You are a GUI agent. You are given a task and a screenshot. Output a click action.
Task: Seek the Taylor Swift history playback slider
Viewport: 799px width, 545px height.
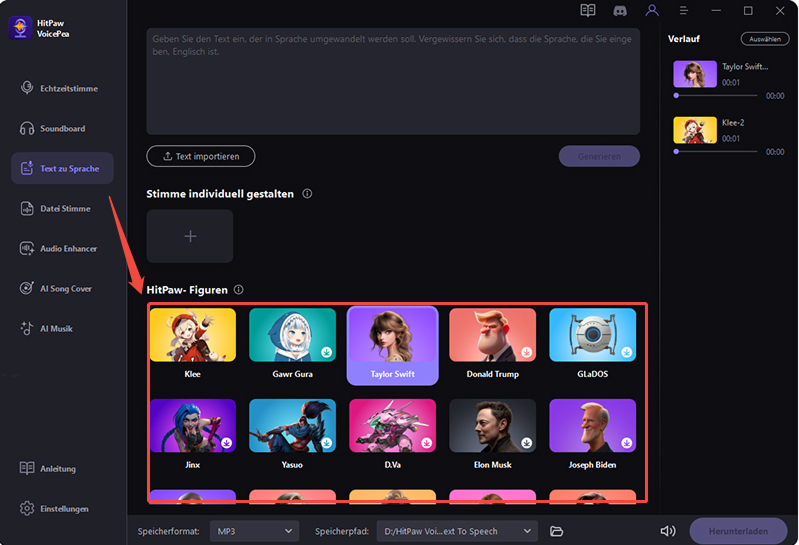[x=718, y=95]
